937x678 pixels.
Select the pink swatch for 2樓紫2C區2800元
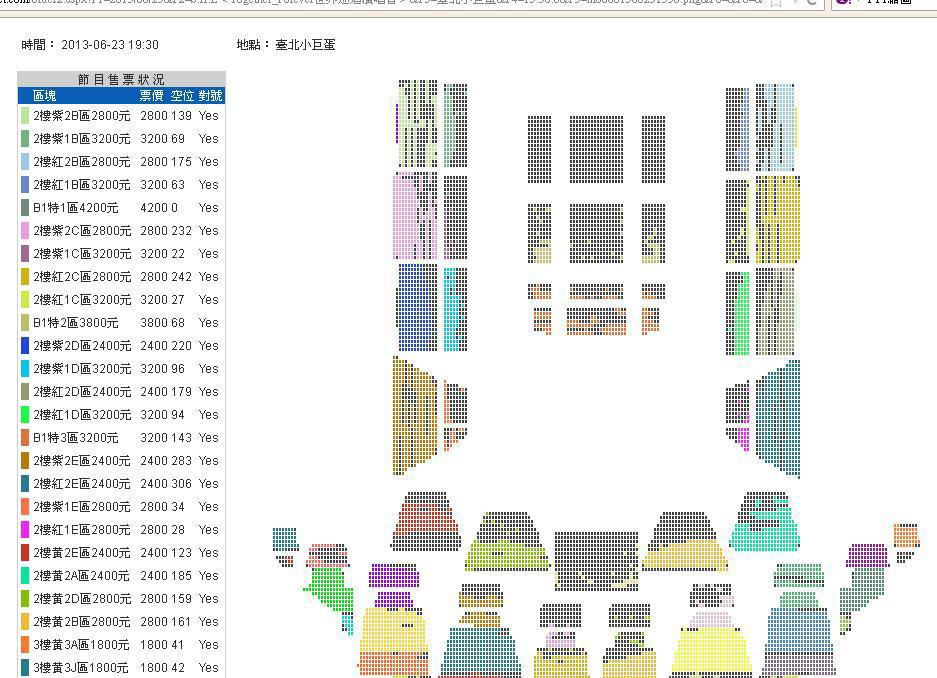(x=25, y=231)
